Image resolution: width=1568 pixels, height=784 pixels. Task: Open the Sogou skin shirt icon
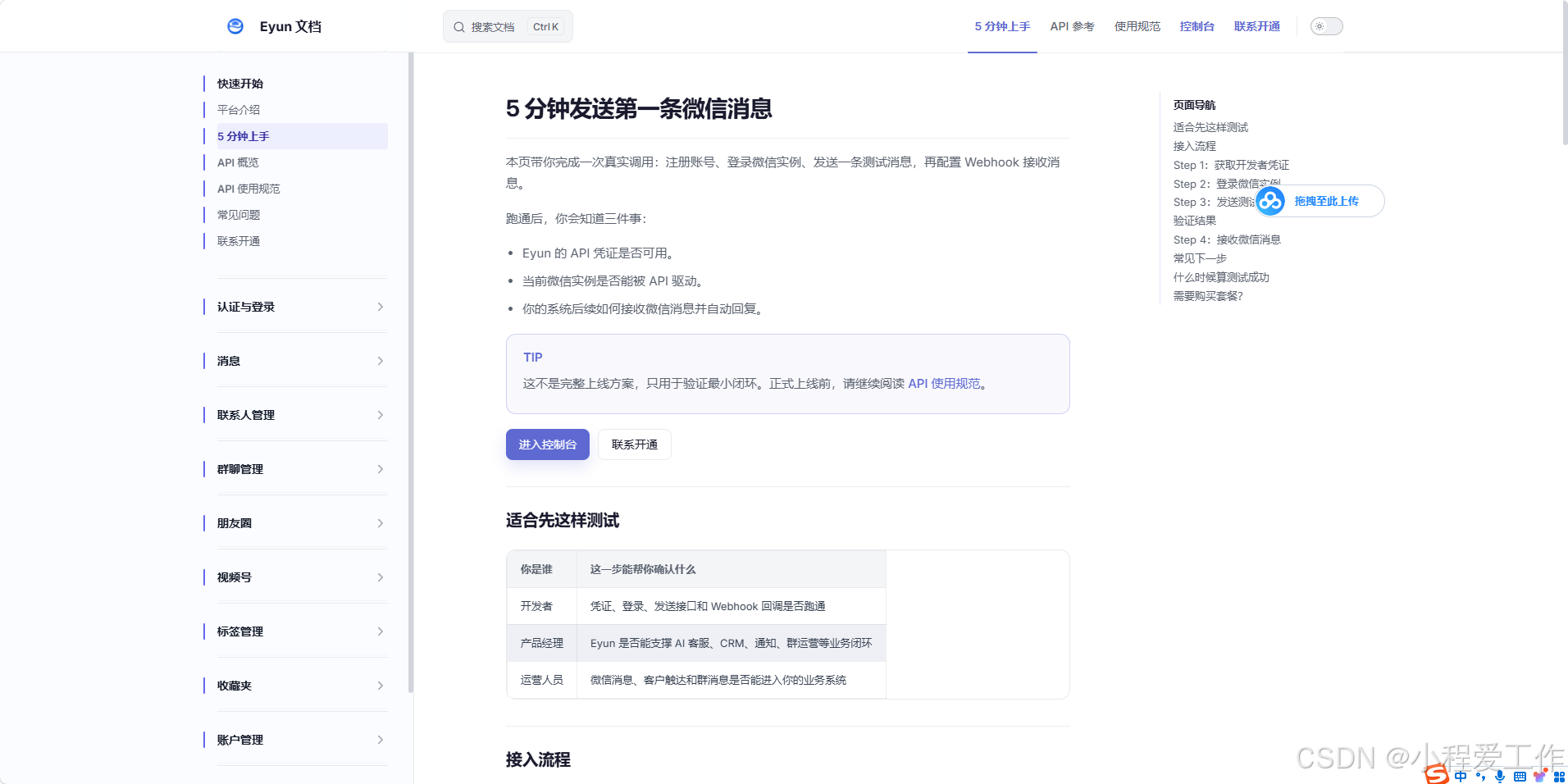coord(1539,775)
